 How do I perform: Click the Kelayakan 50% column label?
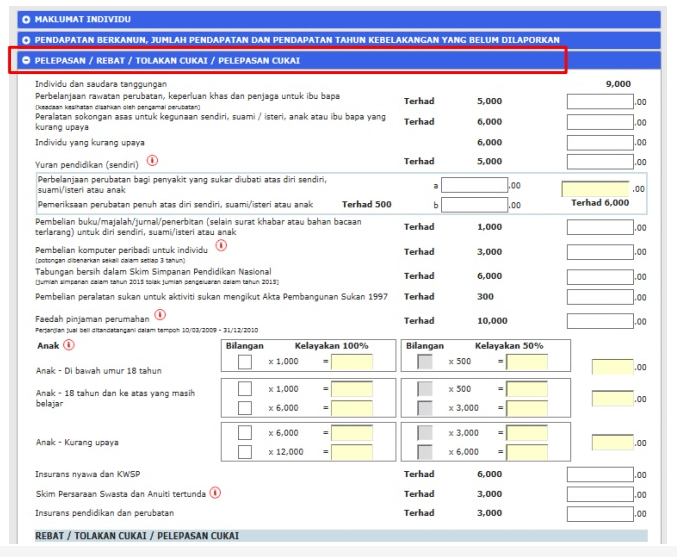coord(509,346)
